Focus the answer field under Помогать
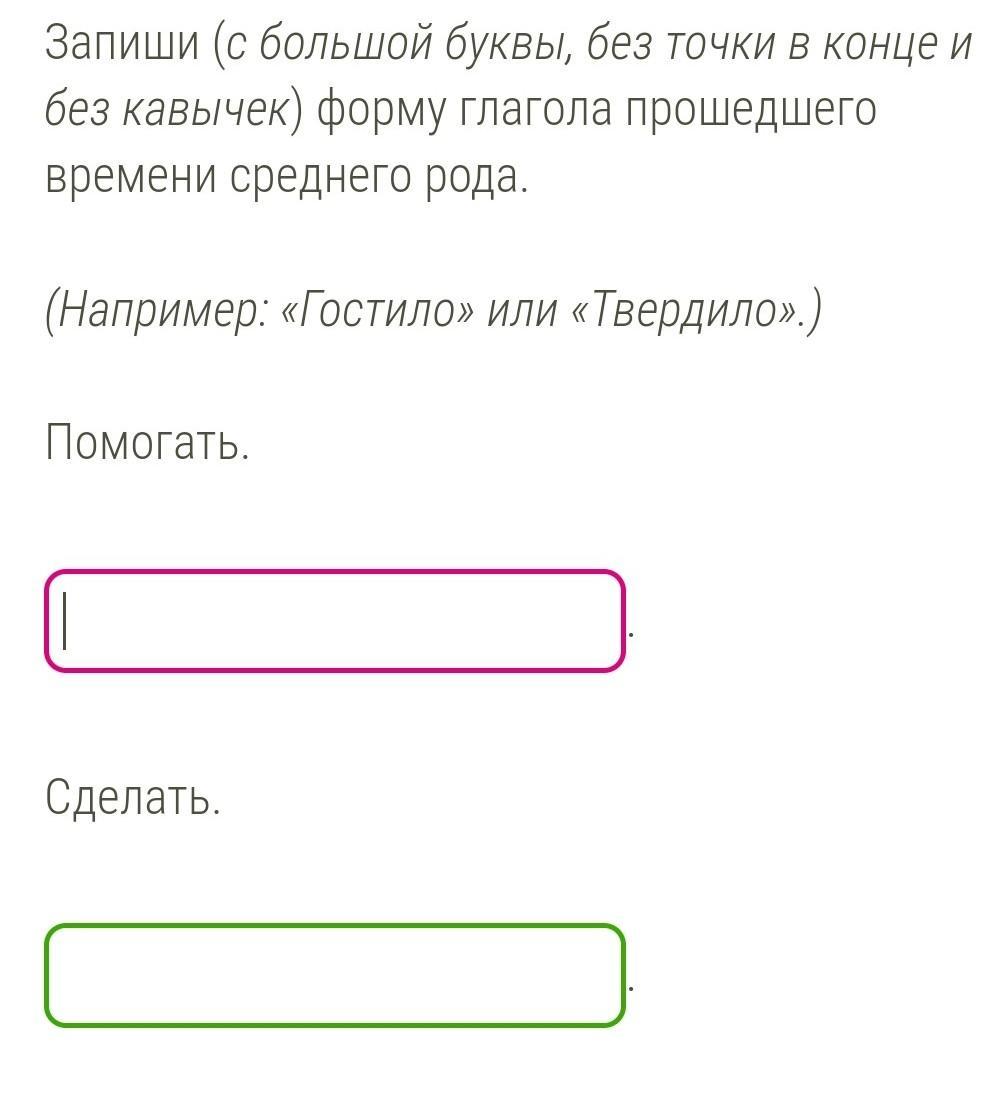Viewport: 991px width, 1093px height. coord(335,620)
